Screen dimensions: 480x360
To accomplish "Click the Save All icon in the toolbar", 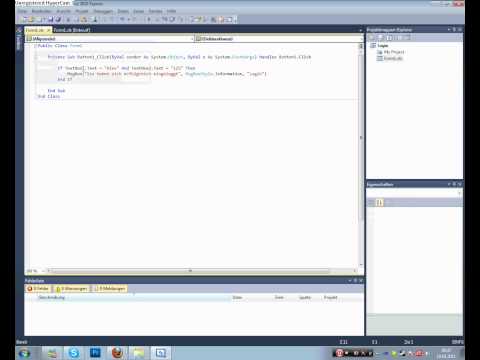I will (58, 20).
